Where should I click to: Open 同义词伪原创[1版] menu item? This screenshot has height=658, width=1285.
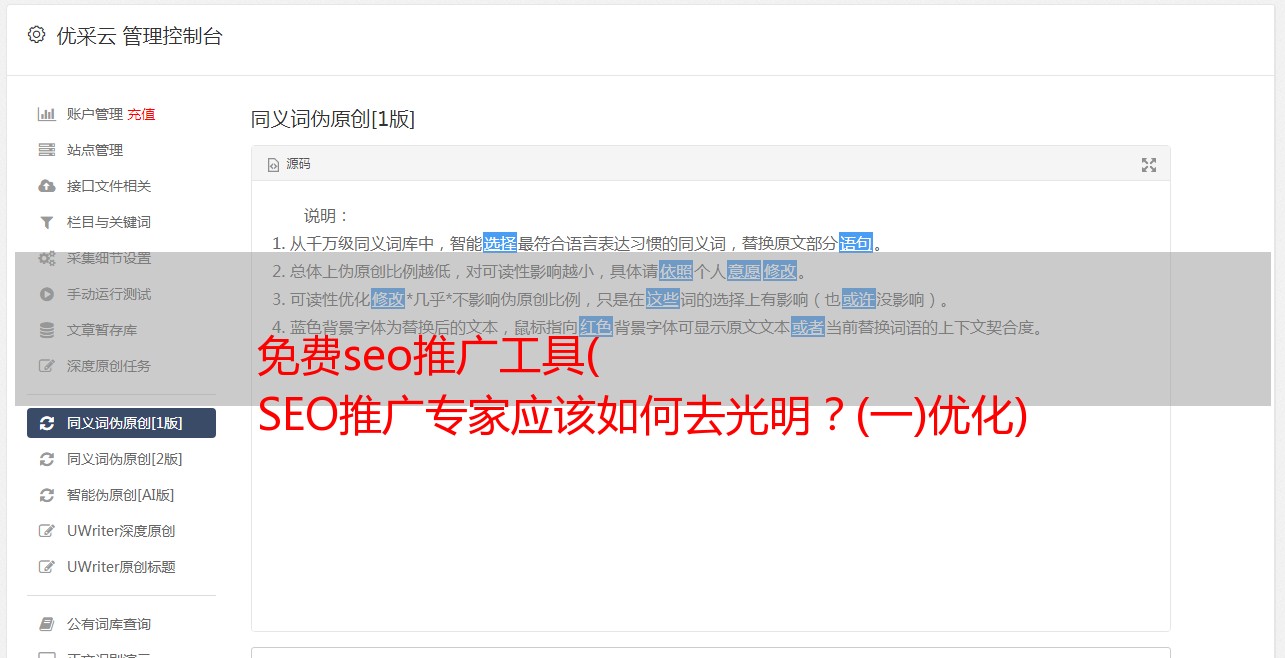point(121,423)
